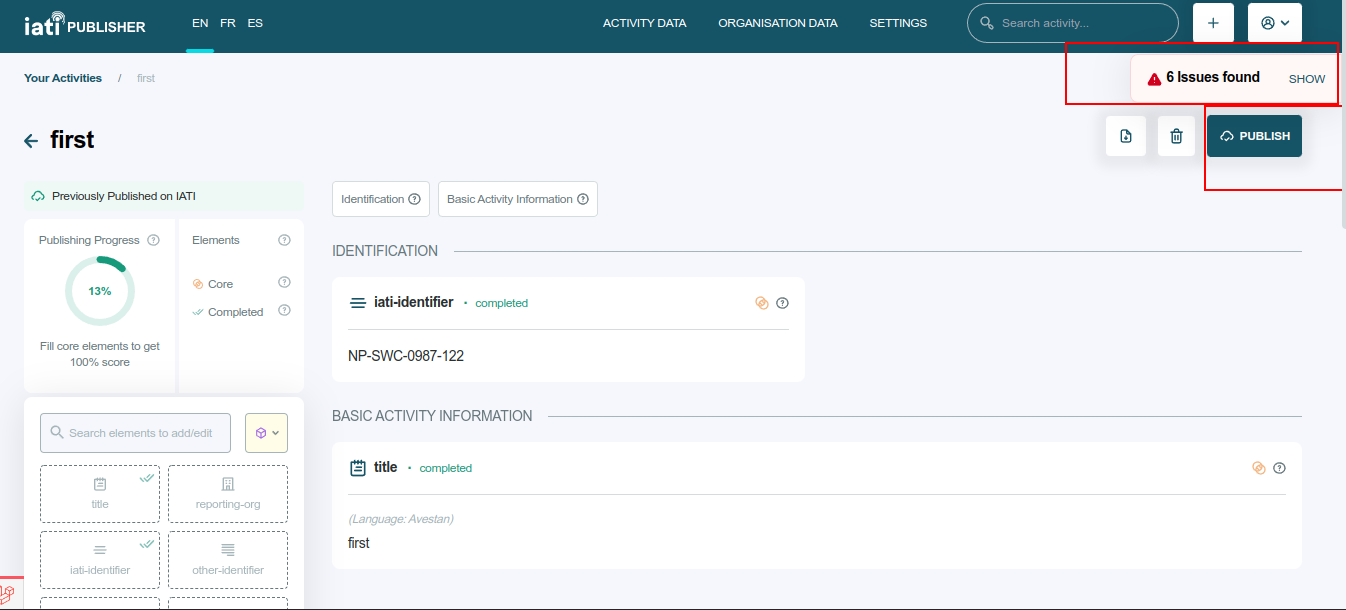Open the element filter cube dropdown
This screenshot has height=610, width=1346.
click(266, 433)
